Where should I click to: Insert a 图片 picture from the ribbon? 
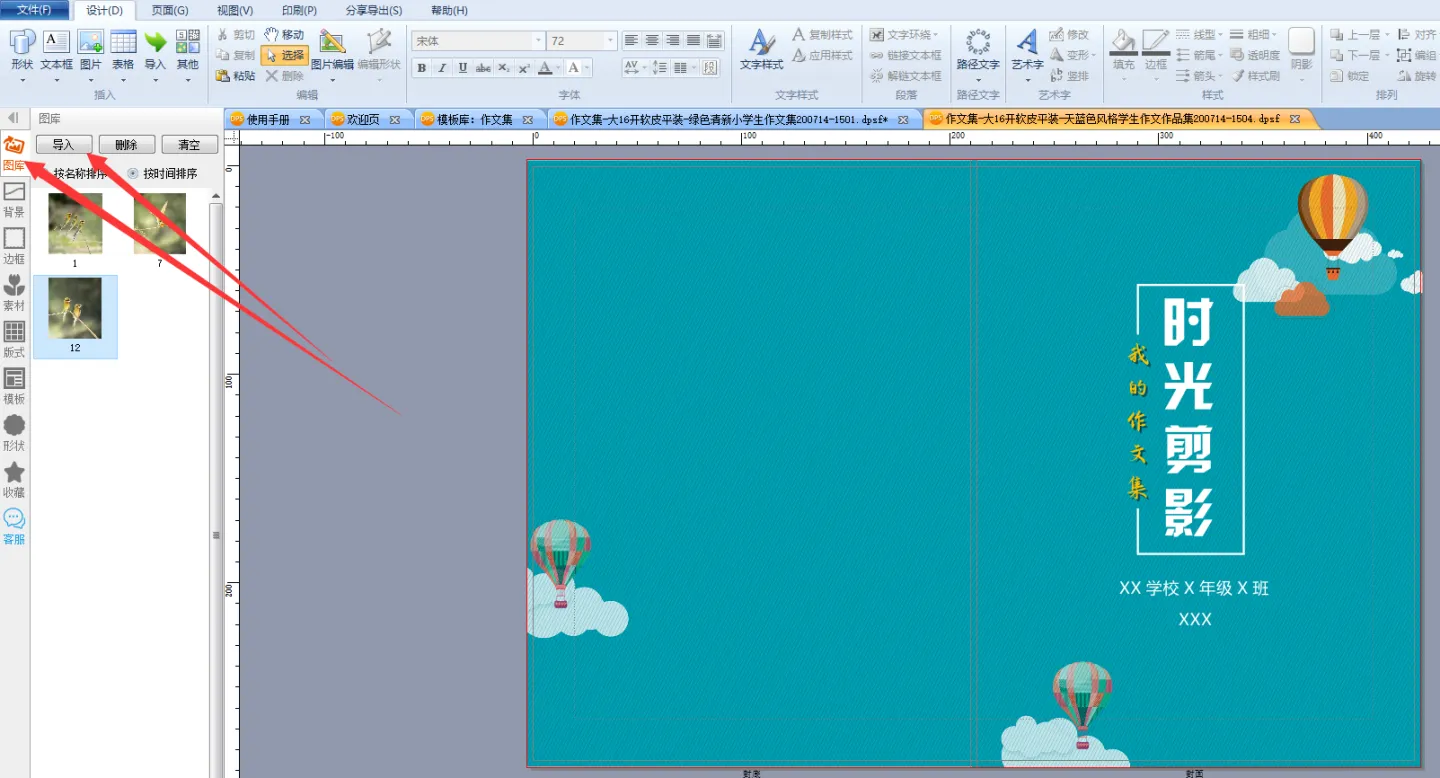pyautogui.click(x=90, y=50)
